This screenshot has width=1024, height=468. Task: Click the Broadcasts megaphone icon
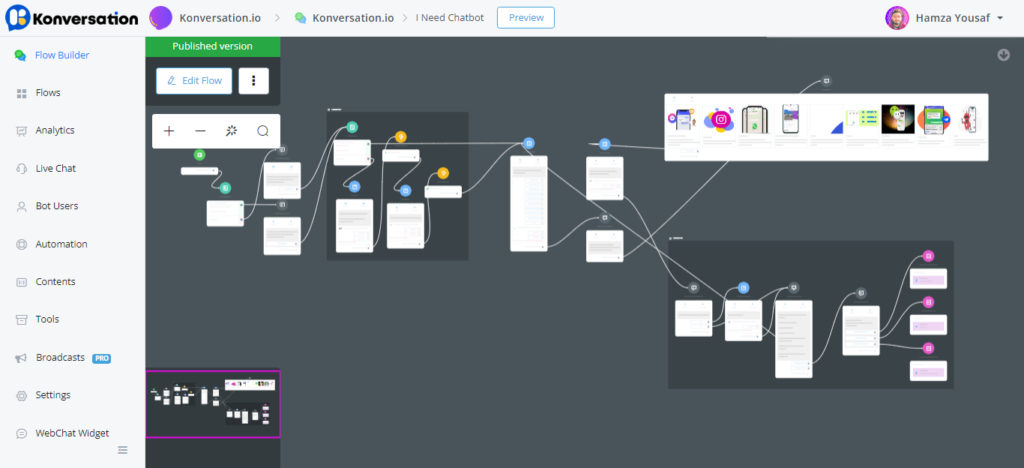click(21, 358)
